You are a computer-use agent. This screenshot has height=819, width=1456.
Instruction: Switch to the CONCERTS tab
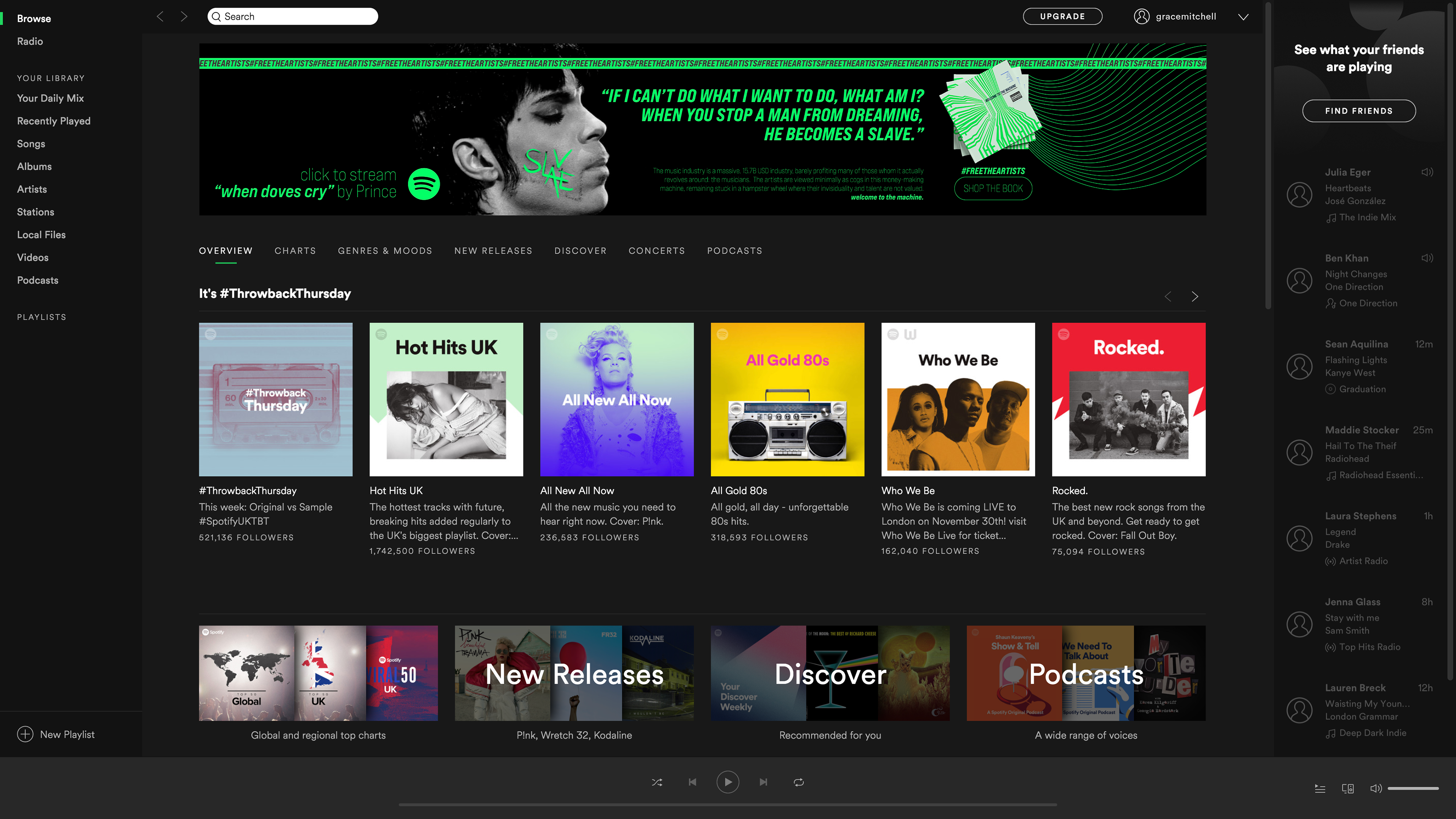(x=657, y=250)
